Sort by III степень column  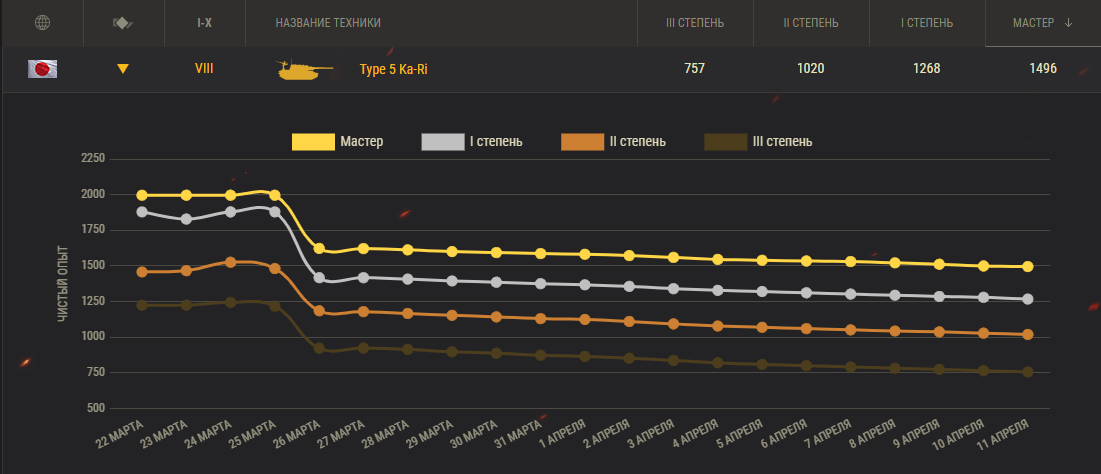[x=694, y=23]
